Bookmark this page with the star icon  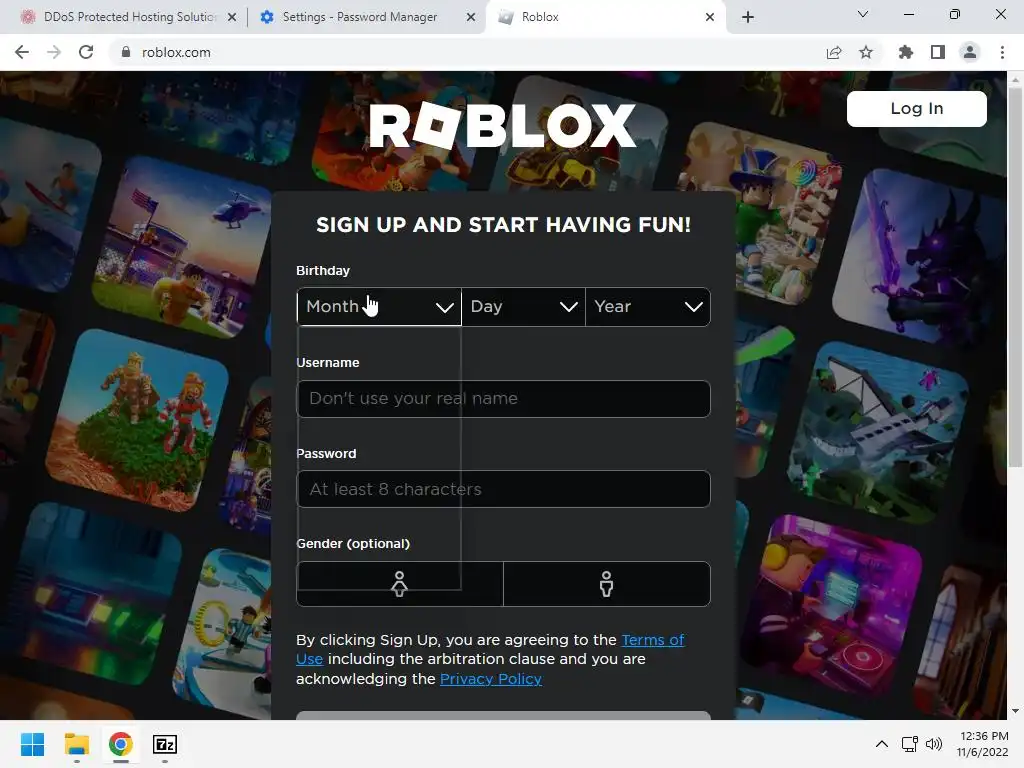coord(866,52)
